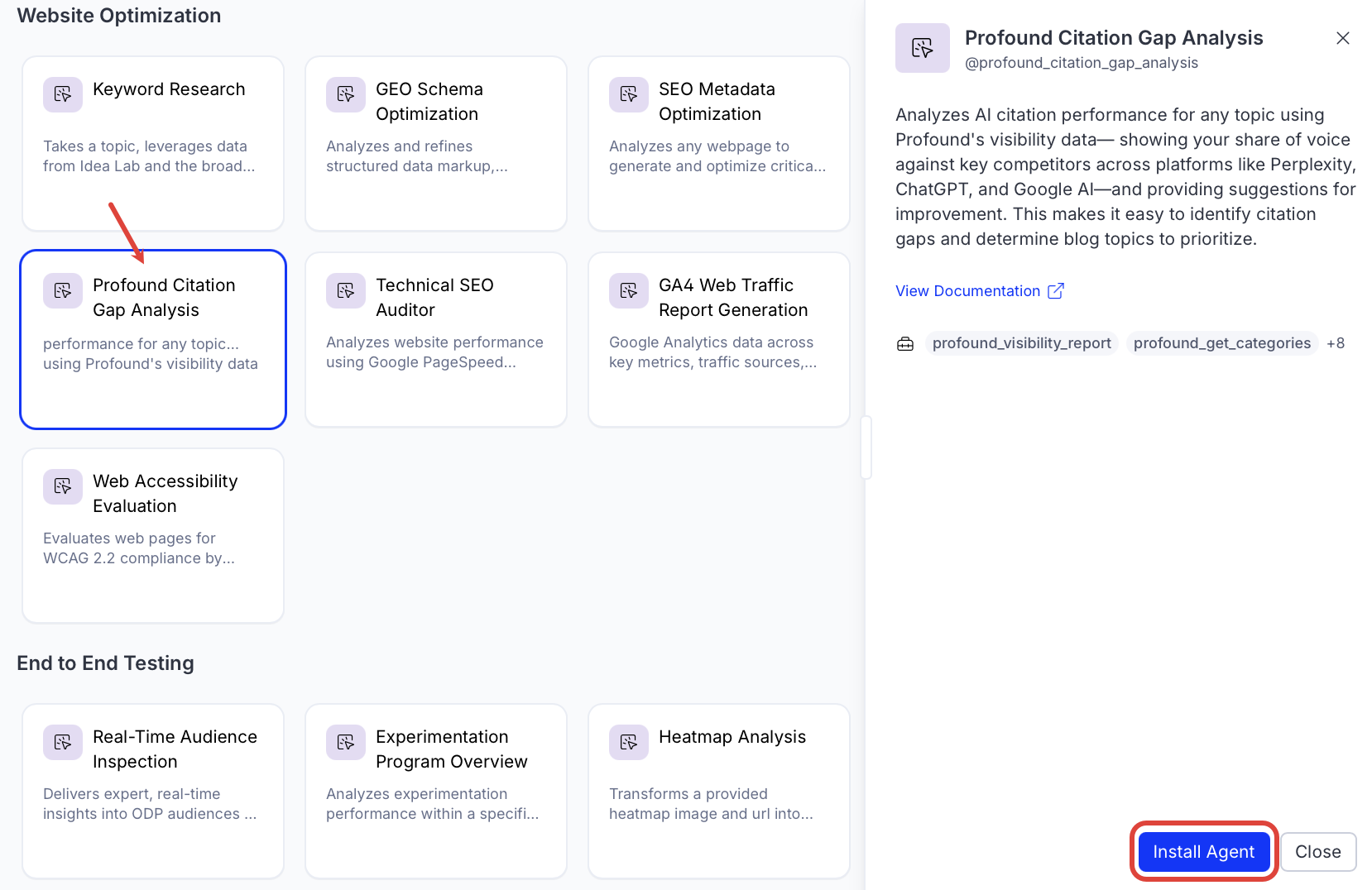
Task: Click the GEO Schema Optimization card icon
Action: pyautogui.click(x=346, y=94)
